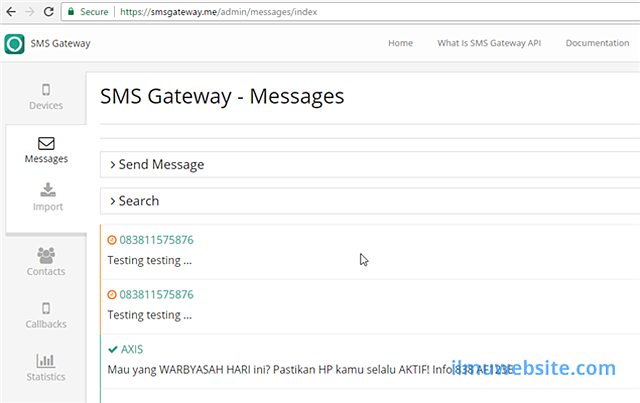Open the Statistics chart sidebar item
Screen dimensions: 640x403
coord(46,368)
